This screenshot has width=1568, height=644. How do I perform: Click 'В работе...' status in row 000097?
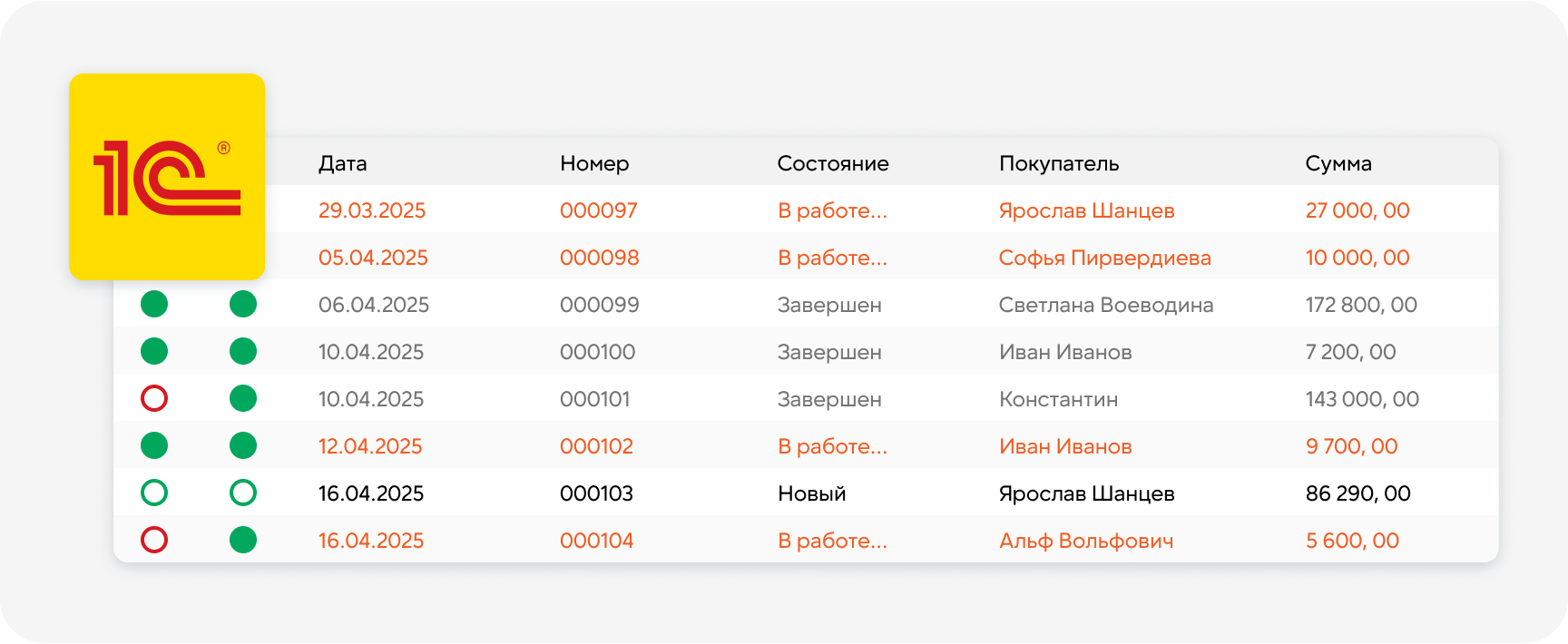833,210
